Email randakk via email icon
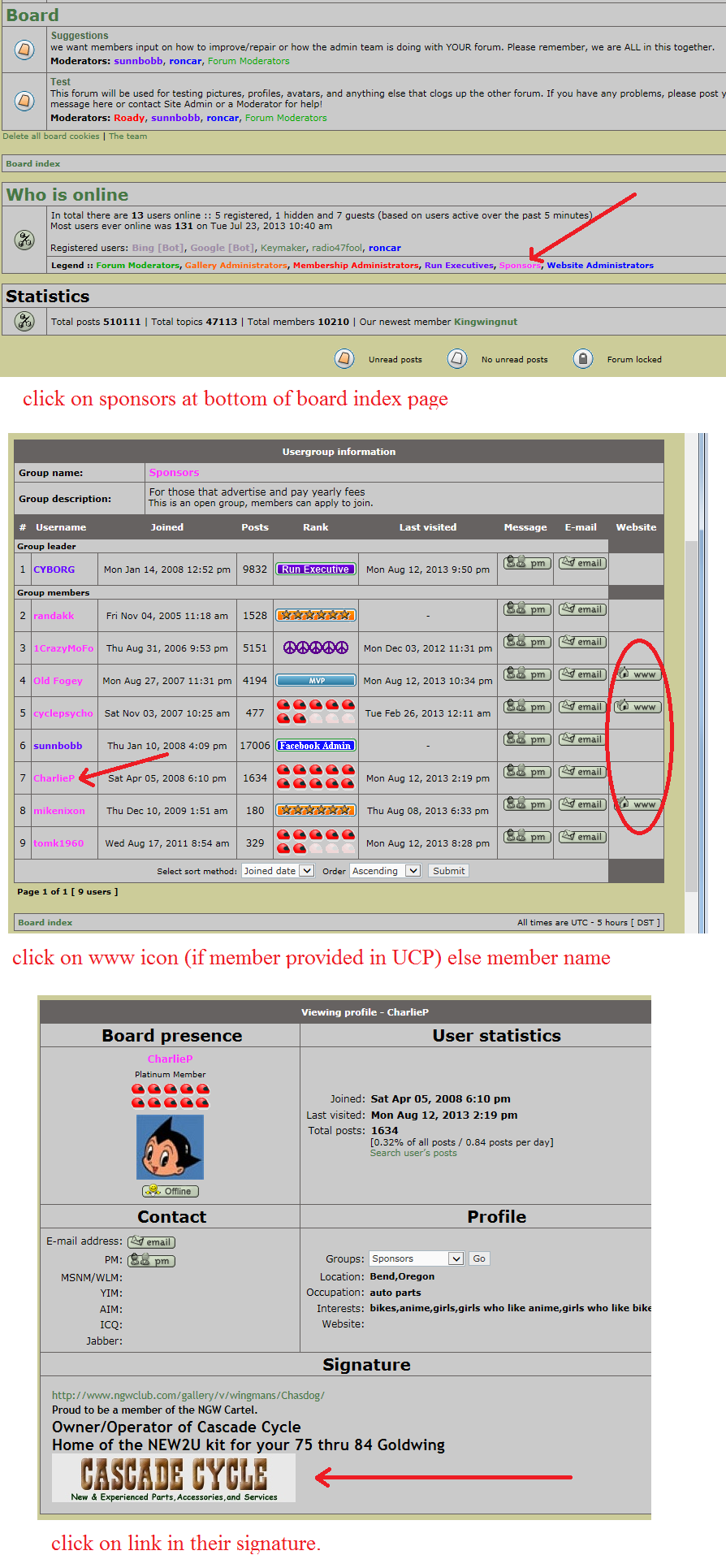The image size is (726, 1568). (582, 609)
